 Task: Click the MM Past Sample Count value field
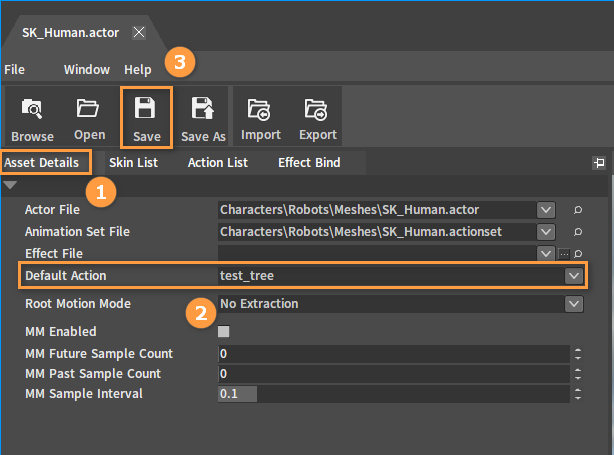pyautogui.click(x=394, y=374)
